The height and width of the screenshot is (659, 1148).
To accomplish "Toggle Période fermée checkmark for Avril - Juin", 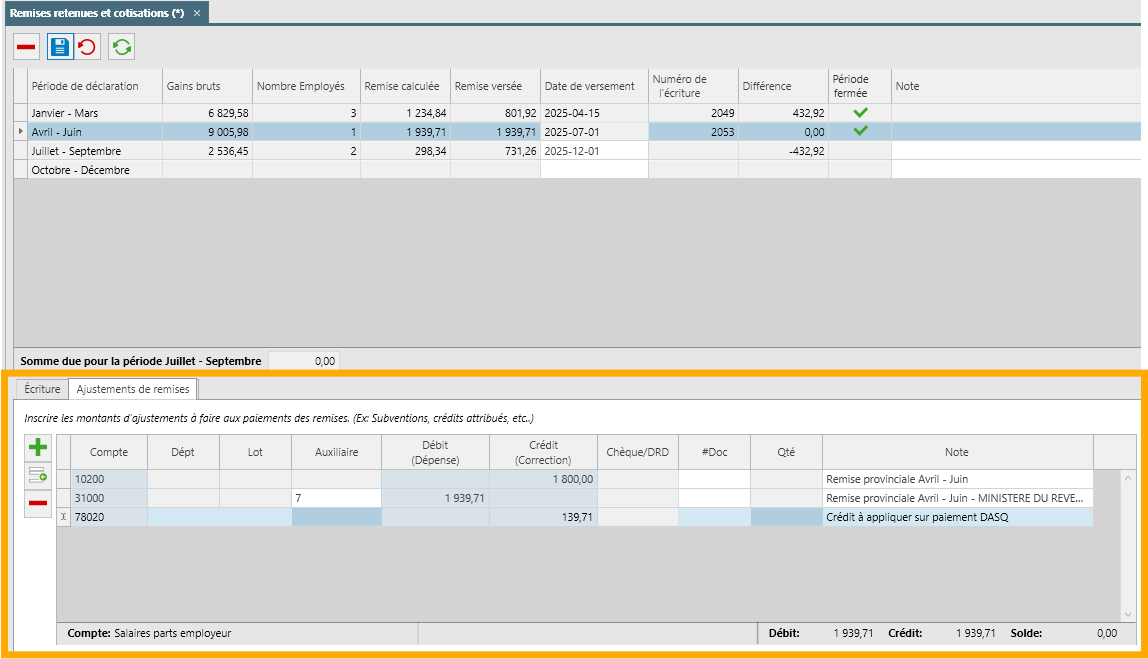I will (x=860, y=132).
